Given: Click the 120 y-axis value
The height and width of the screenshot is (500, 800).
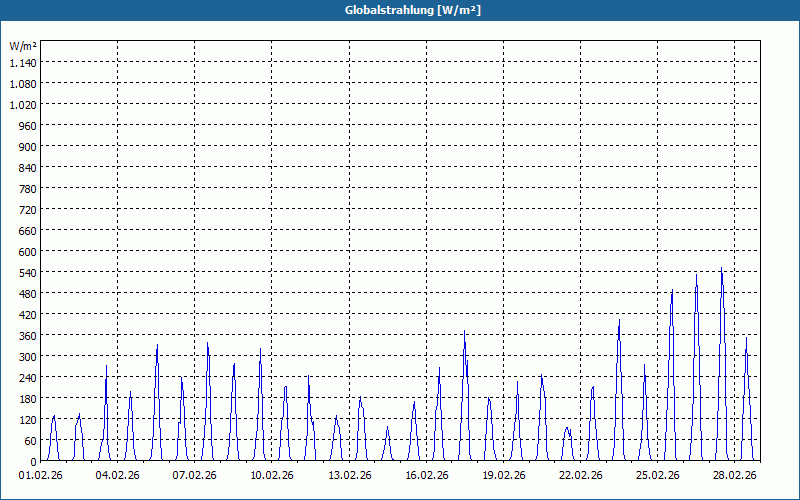Looking at the screenshot, I should pos(28,419).
